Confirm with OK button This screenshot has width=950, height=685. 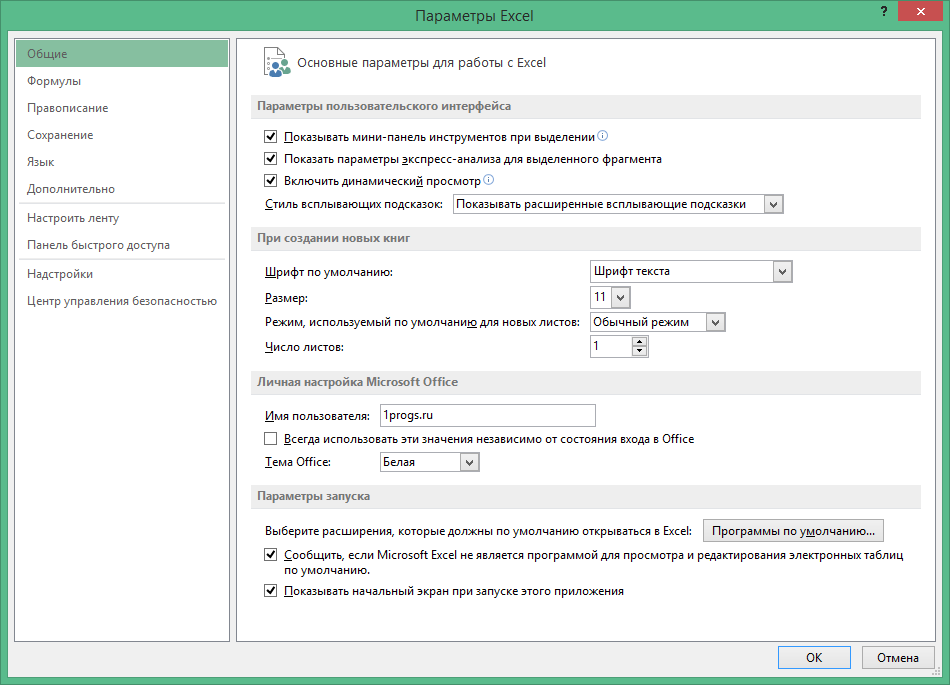pos(814,657)
